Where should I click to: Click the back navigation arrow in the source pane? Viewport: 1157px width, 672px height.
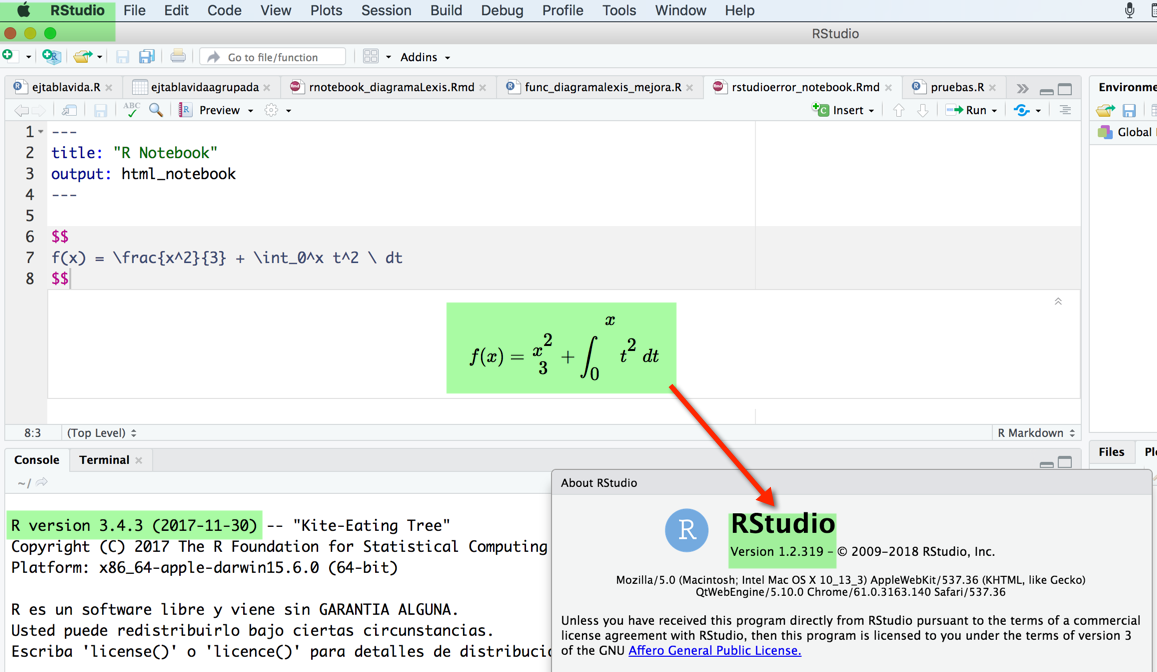coord(22,110)
